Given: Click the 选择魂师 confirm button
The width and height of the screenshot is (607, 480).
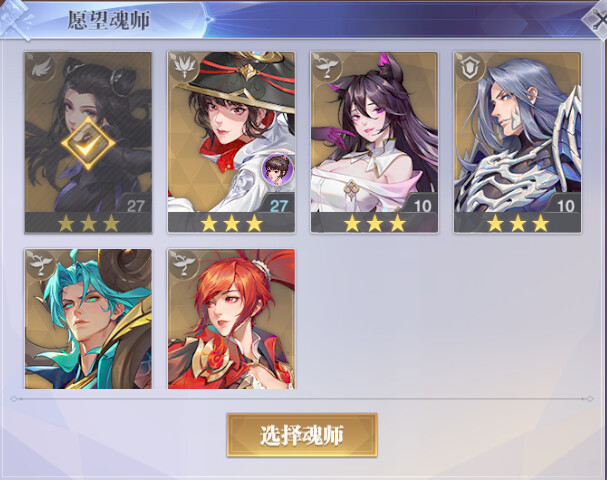Looking at the screenshot, I should pos(302,435).
